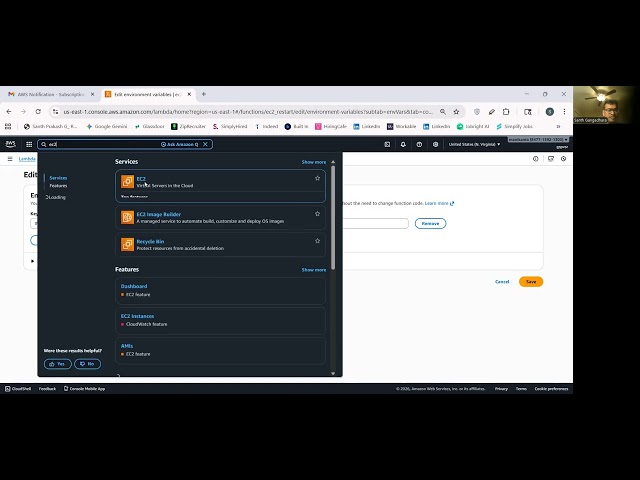Click the EC2 Image Builder service icon
This screenshot has height=480, width=640.
[x=127, y=217]
